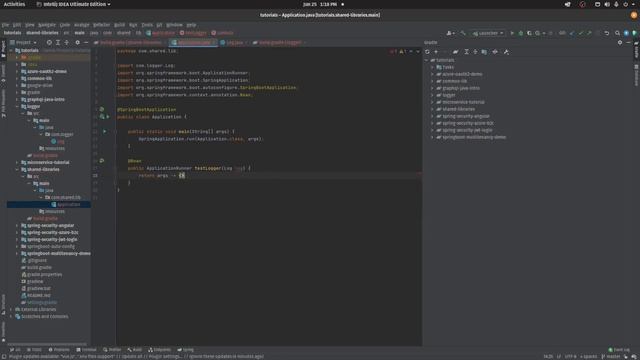The width and height of the screenshot is (640, 360).
Task: Open Gradle panel options gear
Action: tap(620, 42)
